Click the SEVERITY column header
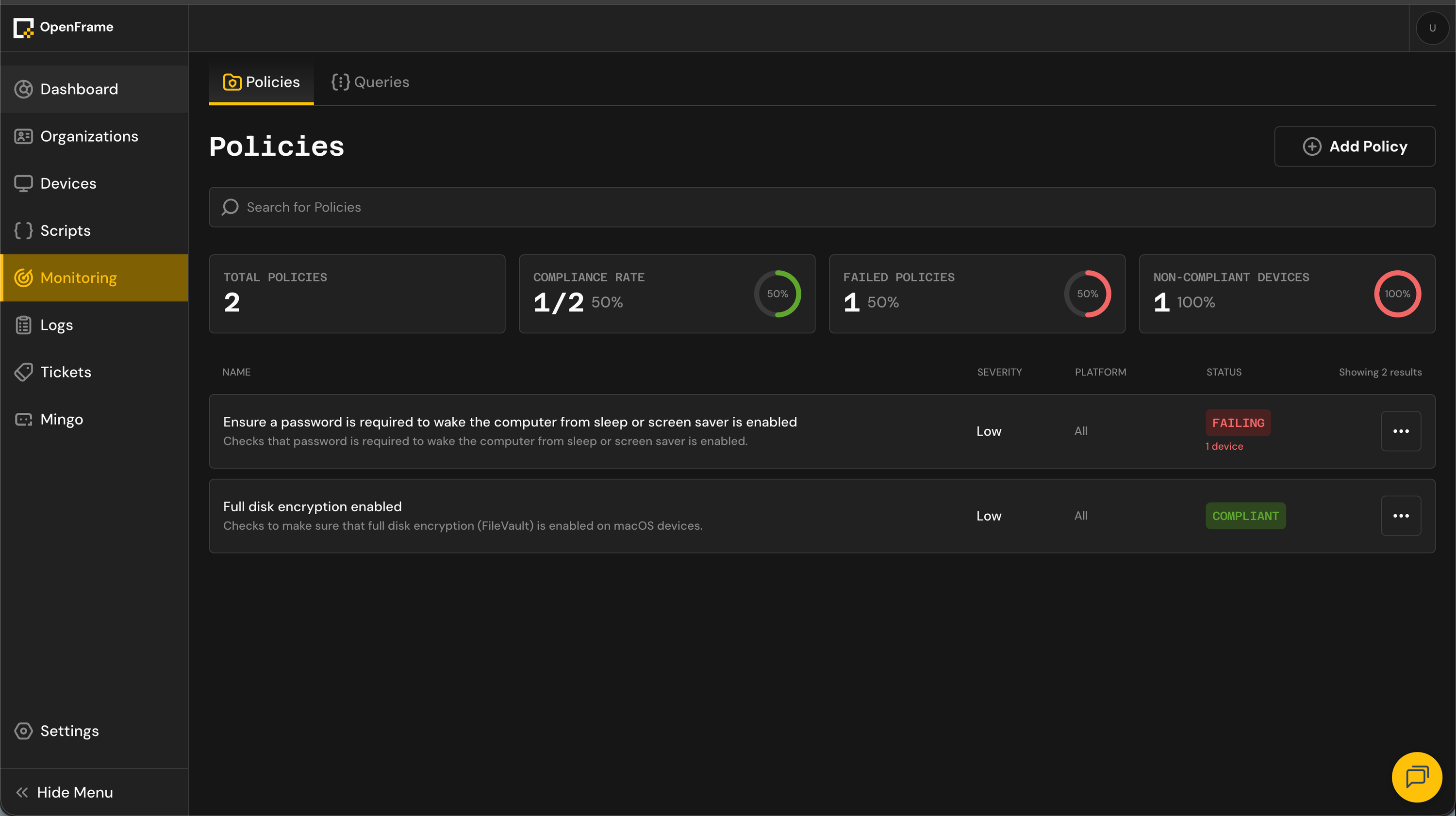Image resolution: width=1456 pixels, height=816 pixels. [999, 373]
